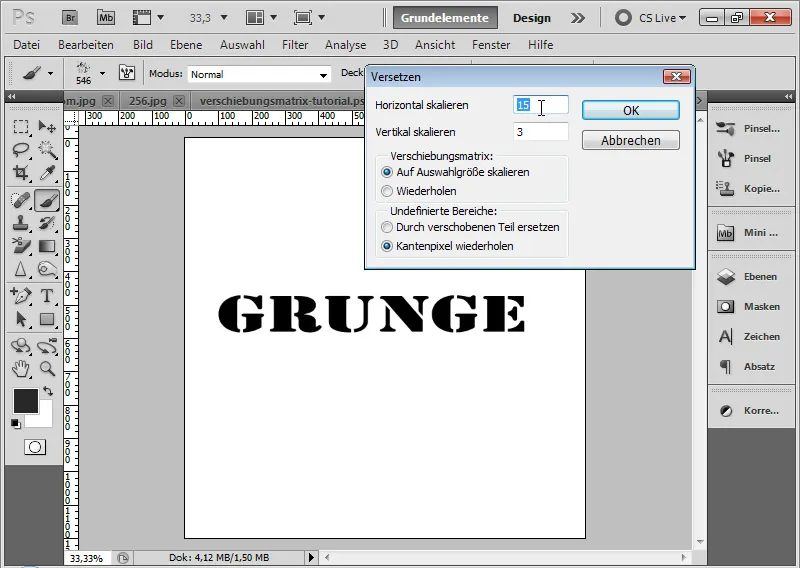Switch to the Design workspace

[532, 18]
